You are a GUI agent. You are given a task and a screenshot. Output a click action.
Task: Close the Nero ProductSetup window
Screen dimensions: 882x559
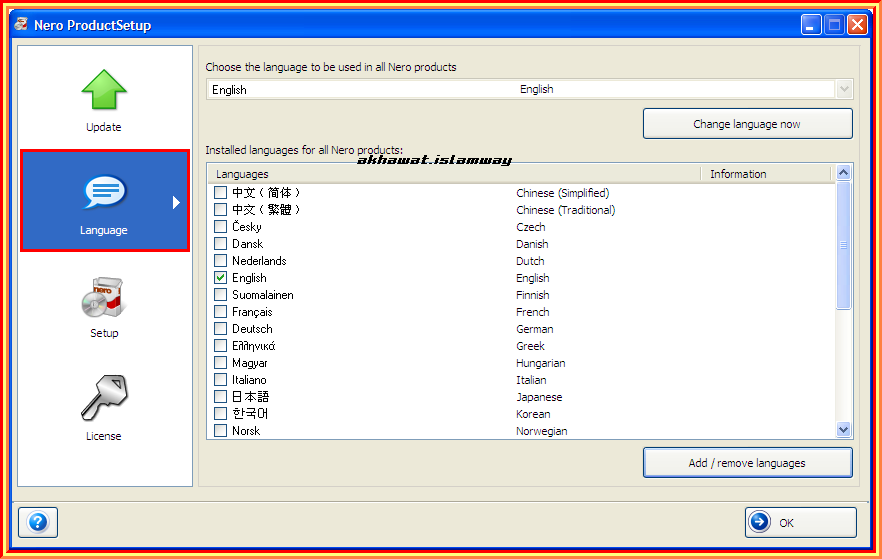click(x=857, y=25)
